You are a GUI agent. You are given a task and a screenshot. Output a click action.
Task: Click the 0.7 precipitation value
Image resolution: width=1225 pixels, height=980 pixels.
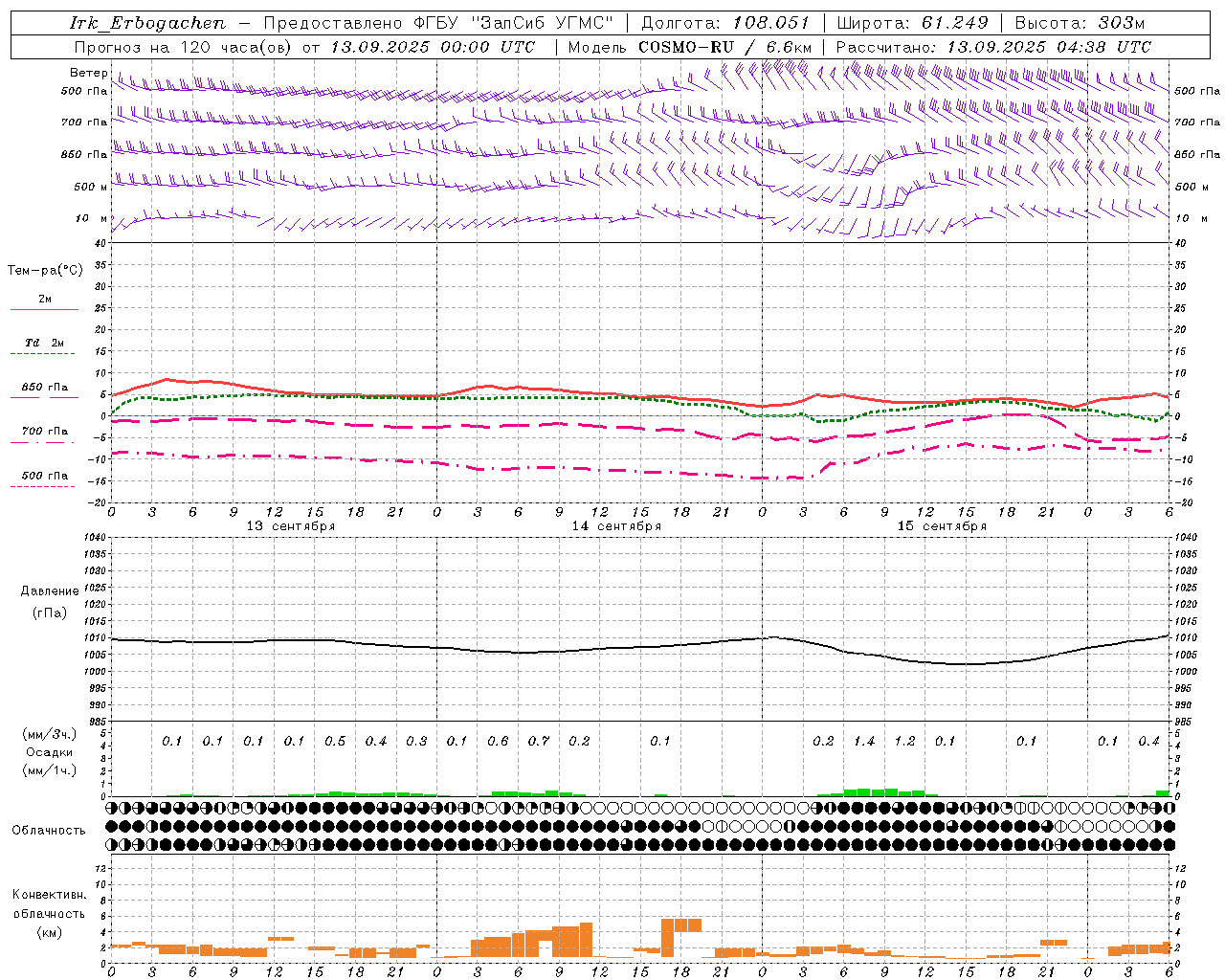pyautogui.click(x=539, y=742)
